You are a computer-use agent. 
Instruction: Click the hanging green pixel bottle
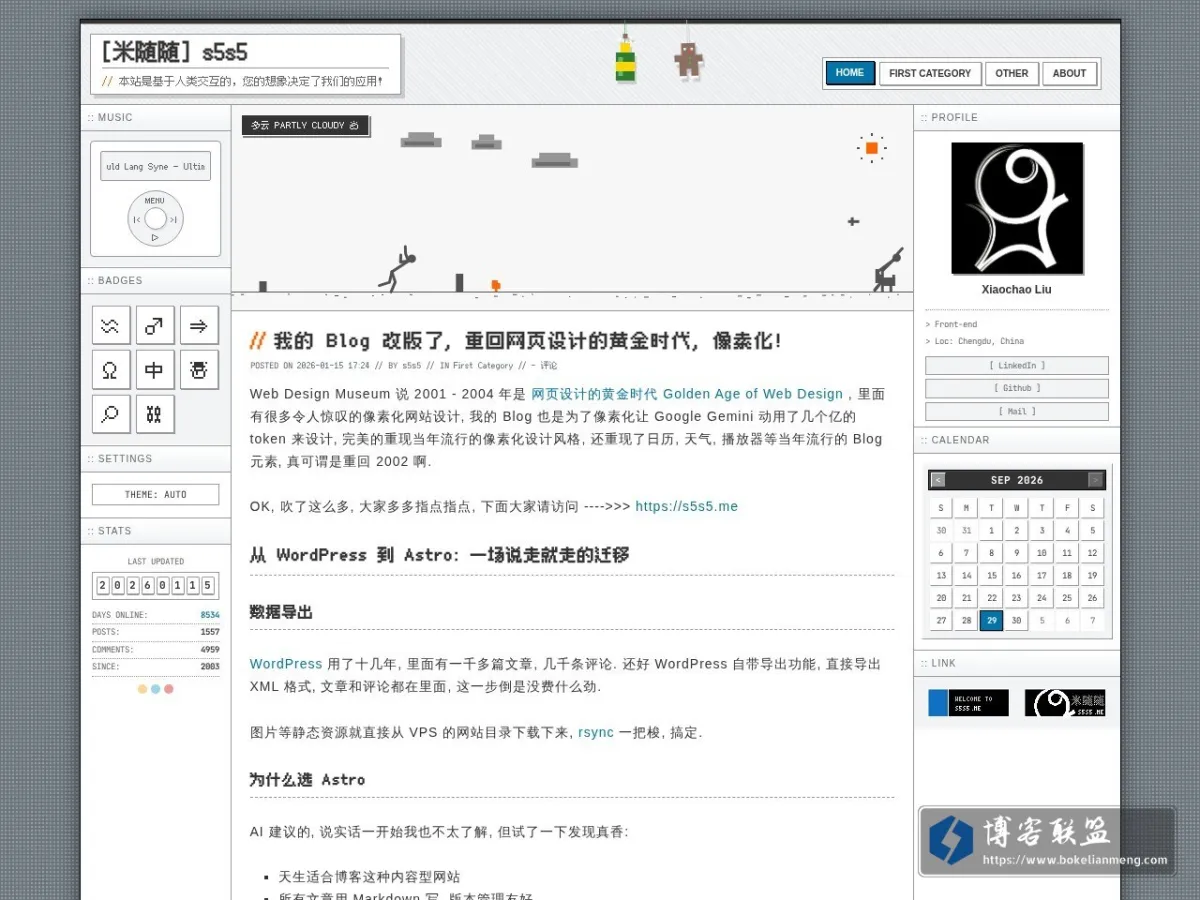tap(625, 60)
